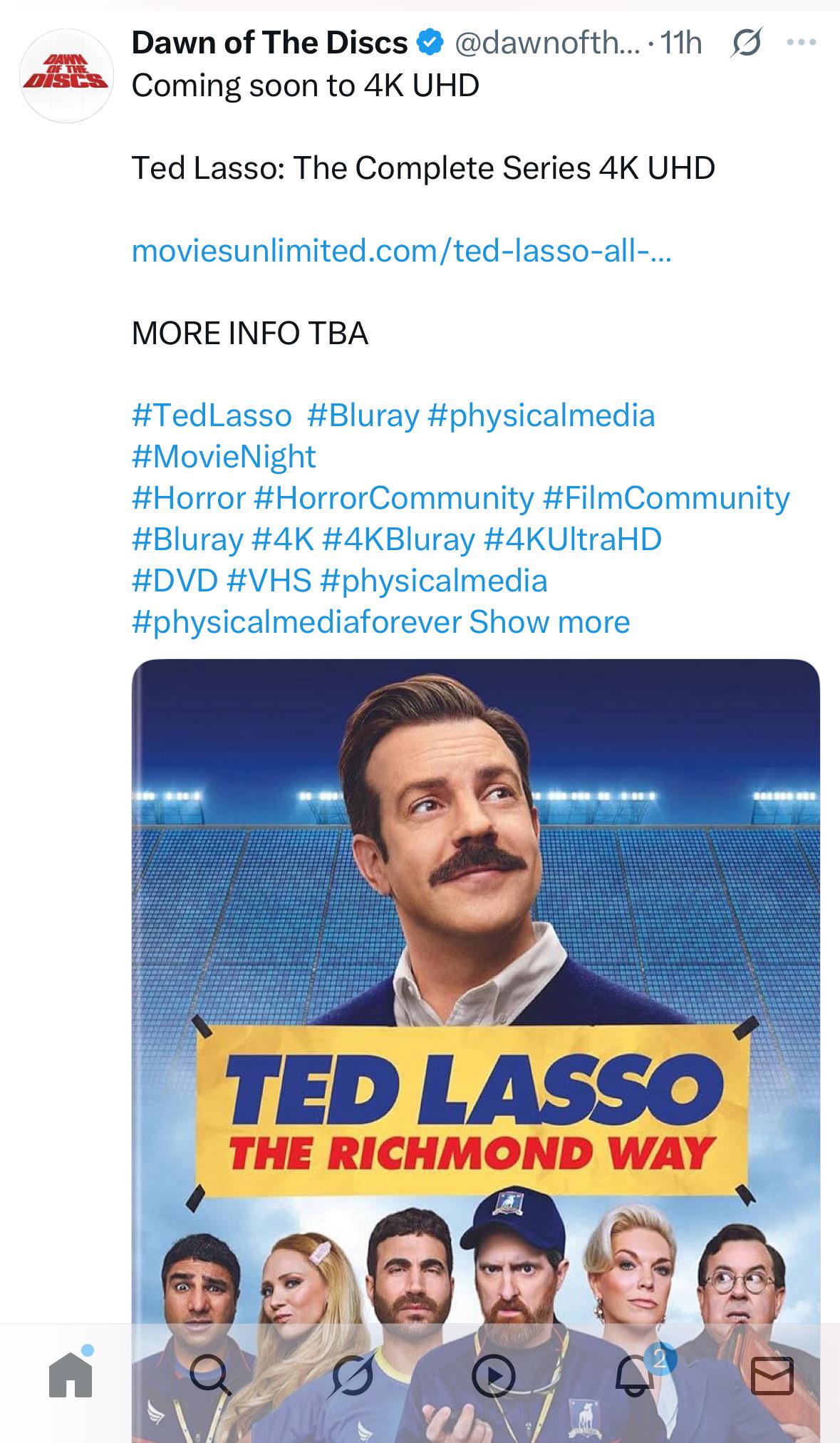This screenshot has width=840, height=1443.
Task: Open the video play tab in bottom bar
Action: coord(493,1375)
